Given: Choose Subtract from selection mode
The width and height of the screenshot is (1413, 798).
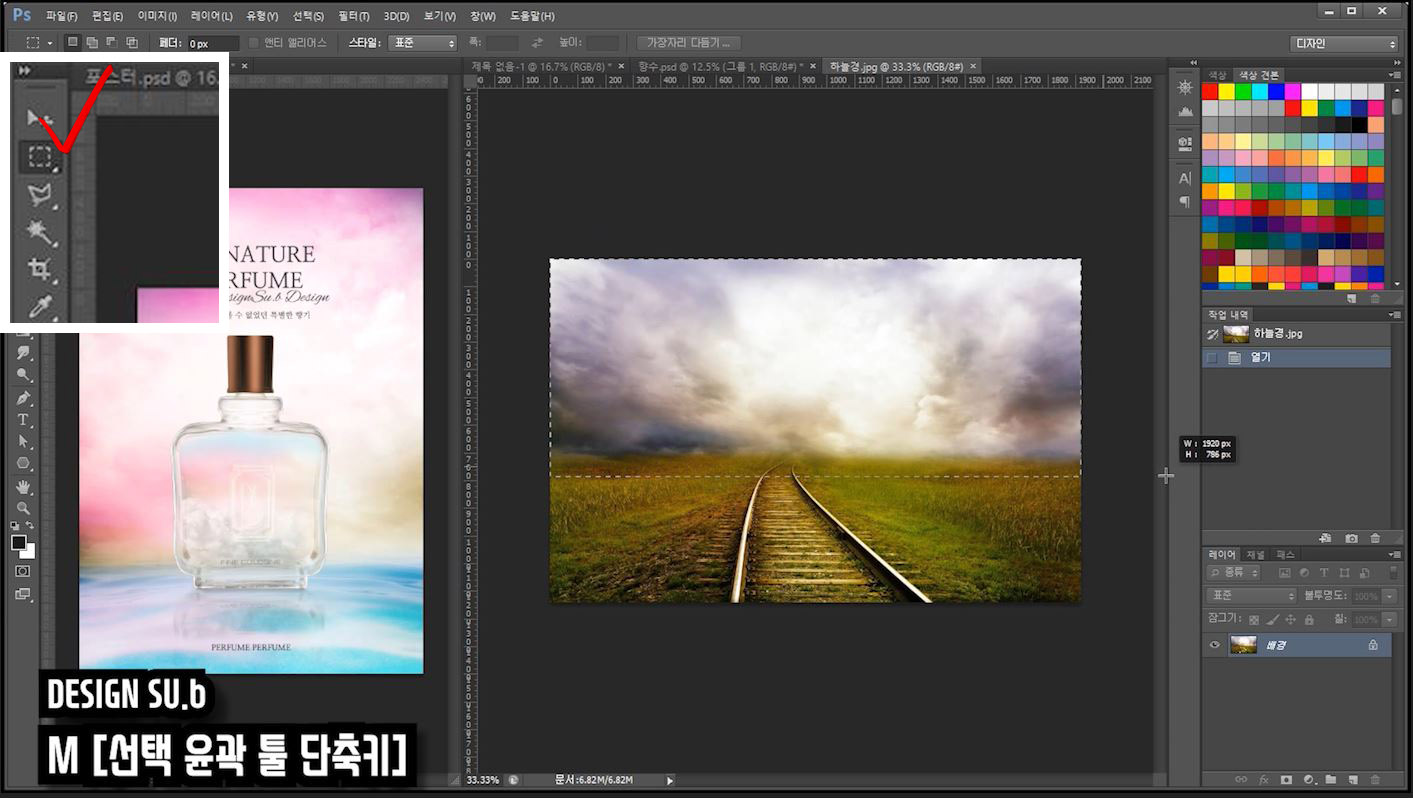Looking at the screenshot, I should 112,43.
